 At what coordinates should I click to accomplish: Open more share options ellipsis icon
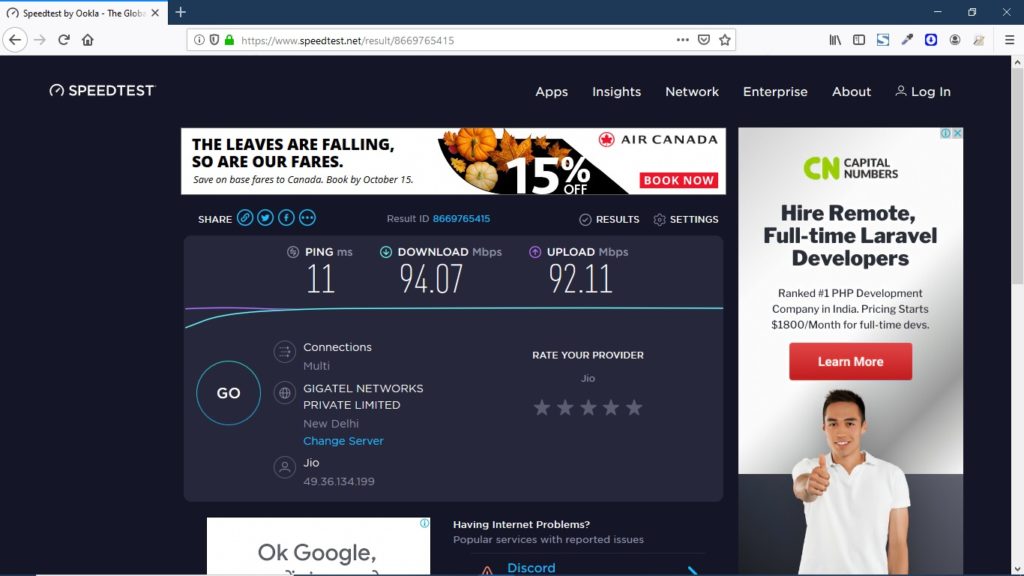(x=307, y=218)
